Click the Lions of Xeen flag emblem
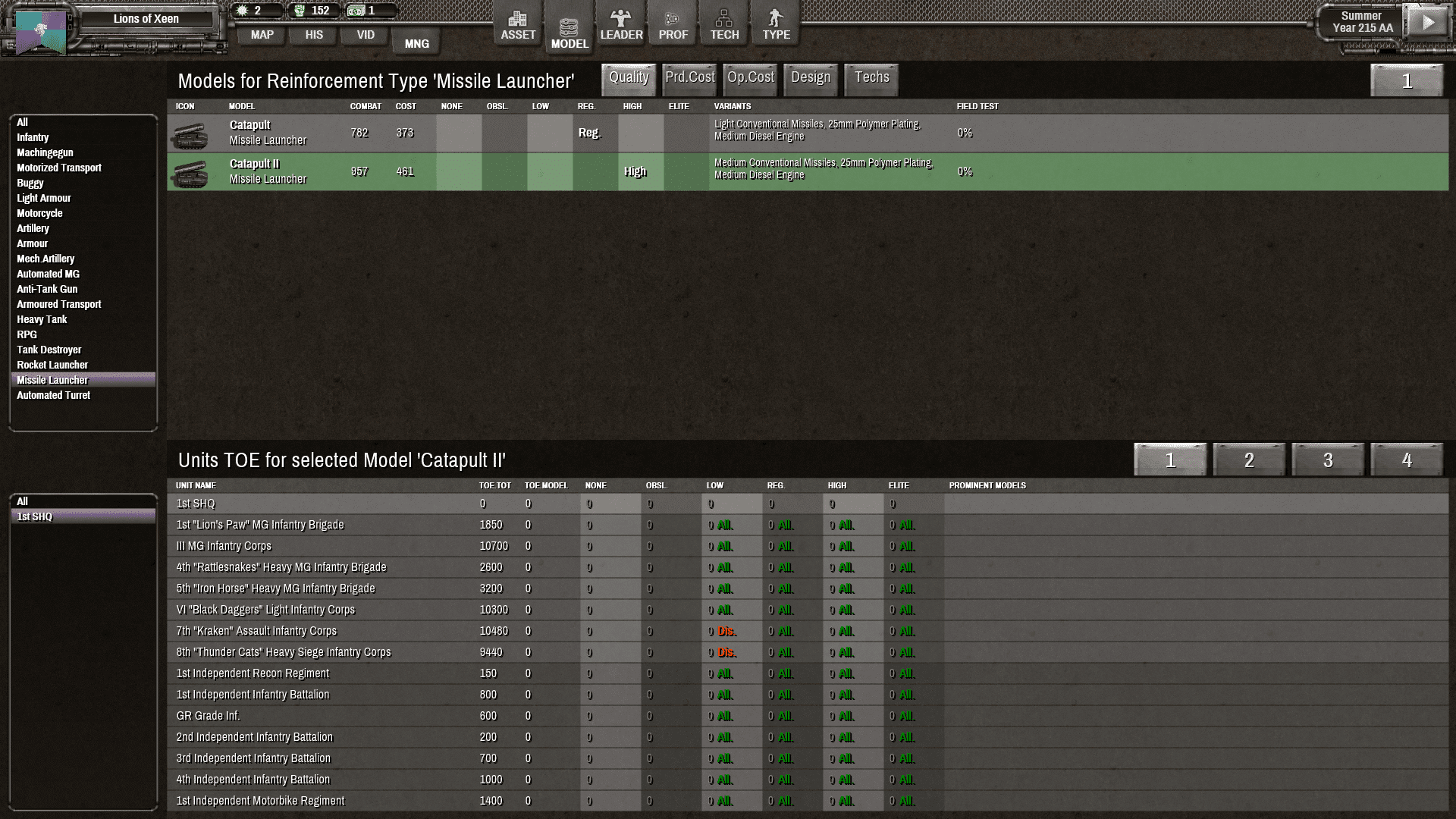This screenshot has width=1456, height=819. coord(40,32)
